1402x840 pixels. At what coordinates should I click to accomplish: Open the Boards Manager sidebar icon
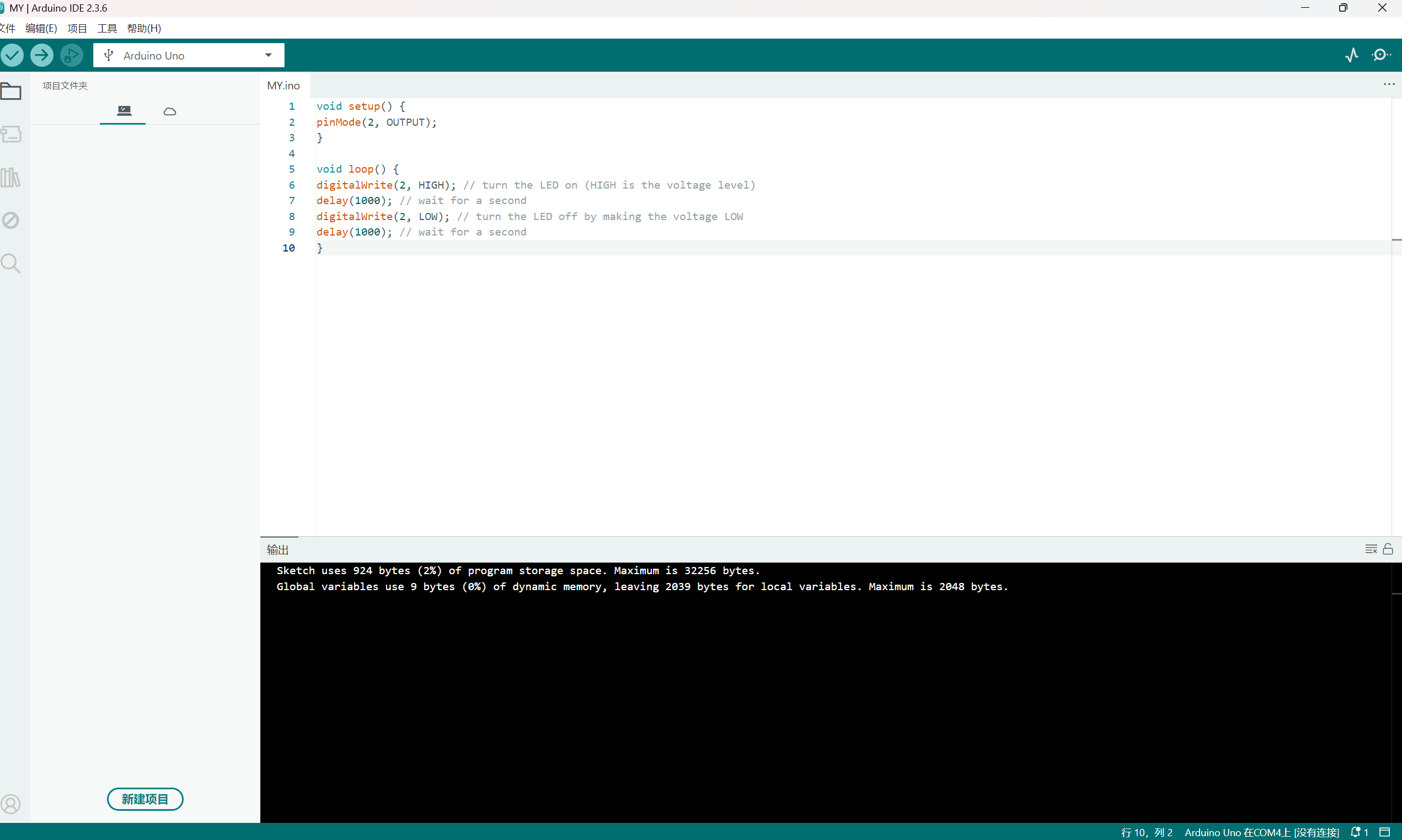tap(12, 134)
